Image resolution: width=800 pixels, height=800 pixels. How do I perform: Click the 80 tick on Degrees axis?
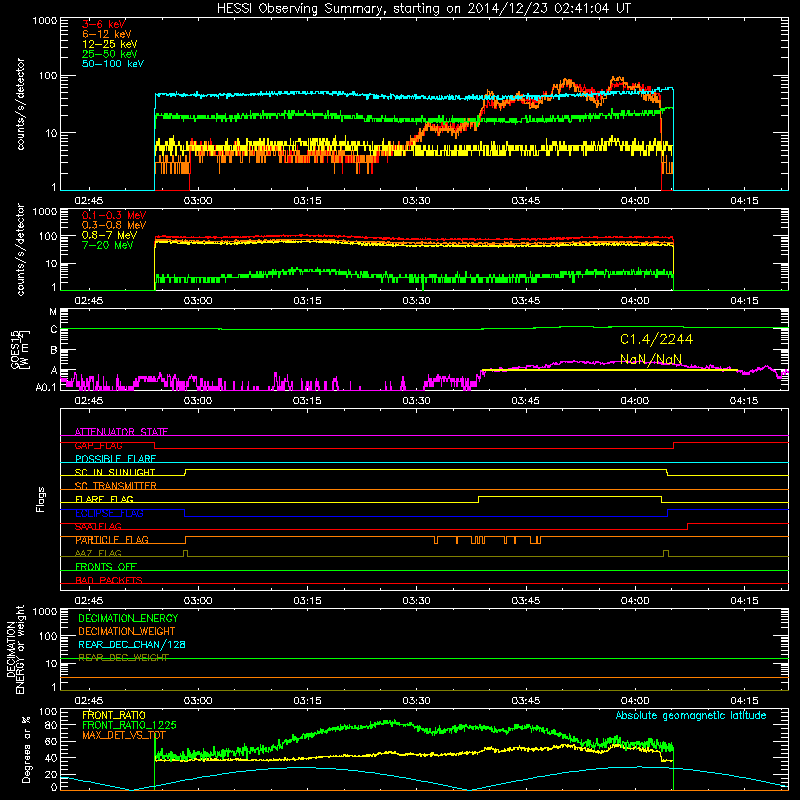tap(51, 725)
